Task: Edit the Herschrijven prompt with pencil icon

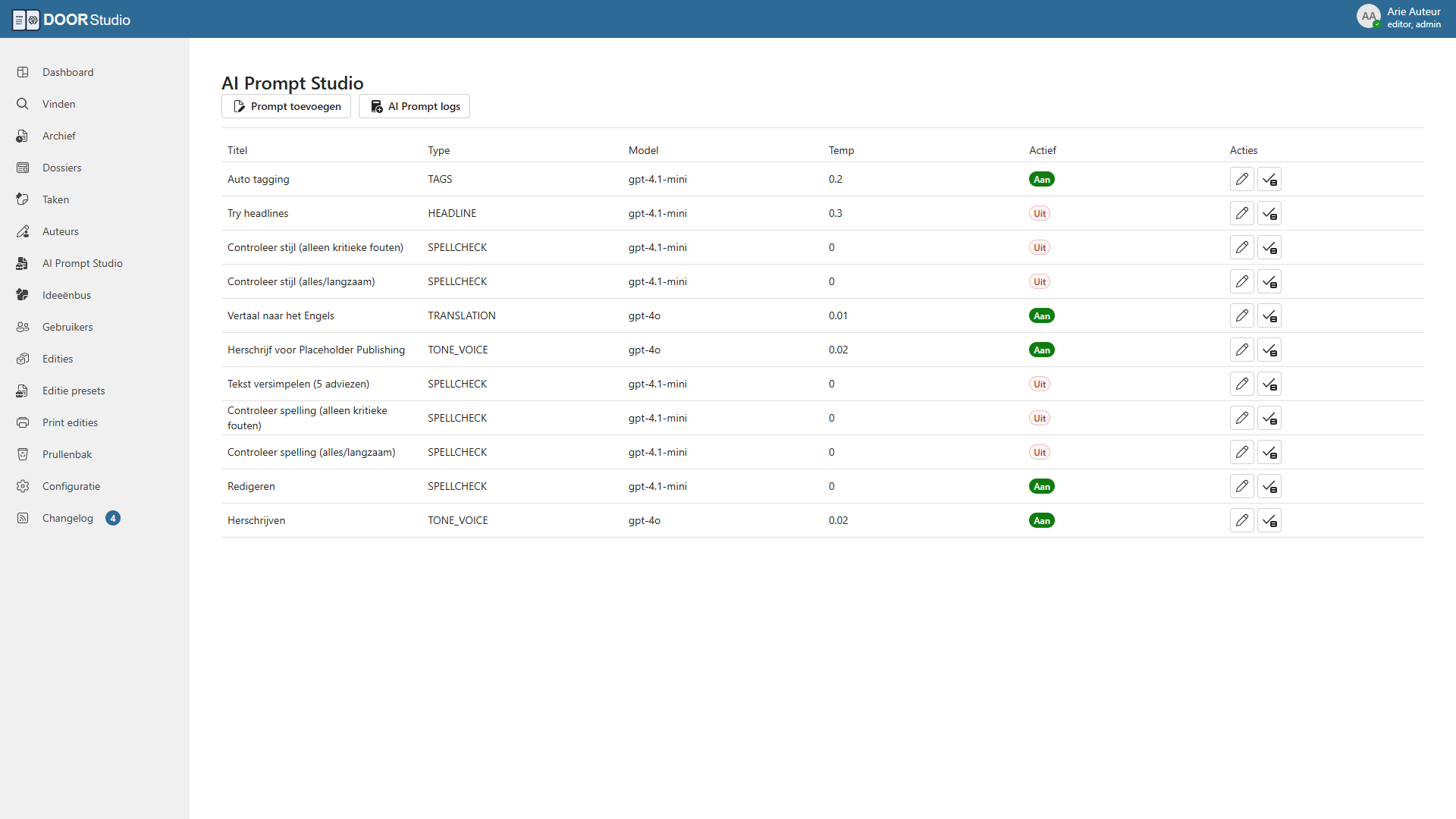Action: coord(1241,520)
